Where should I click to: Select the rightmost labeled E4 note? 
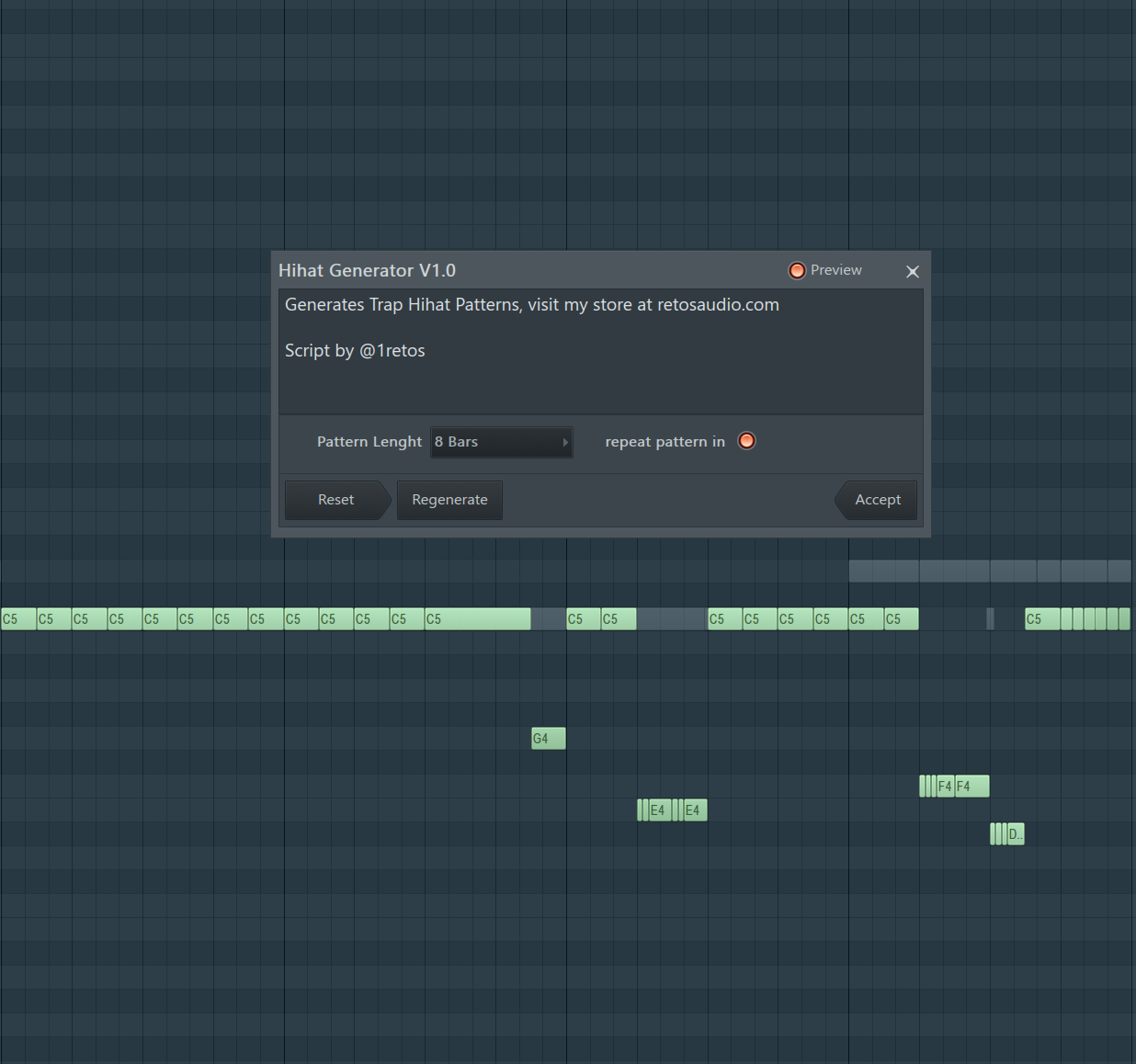(695, 810)
